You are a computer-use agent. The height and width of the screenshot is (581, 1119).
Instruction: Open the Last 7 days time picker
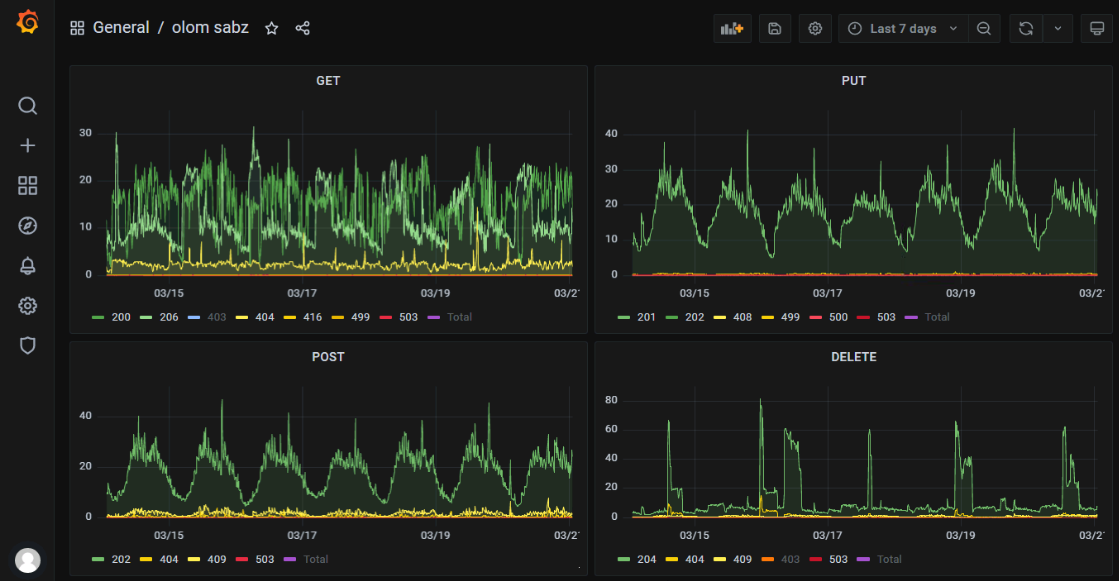coord(902,29)
